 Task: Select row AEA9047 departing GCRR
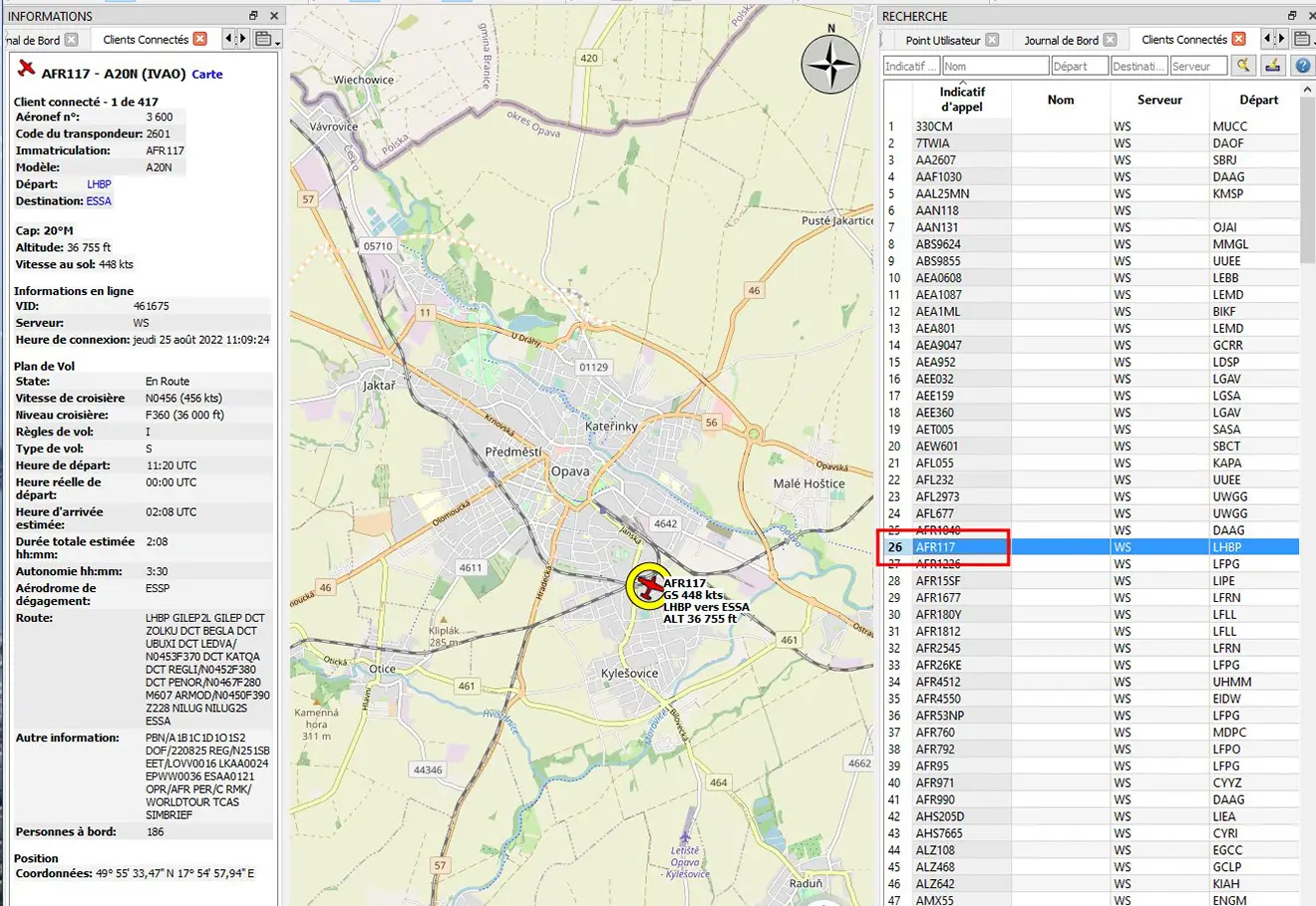pyautogui.click(x=1091, y=345)
